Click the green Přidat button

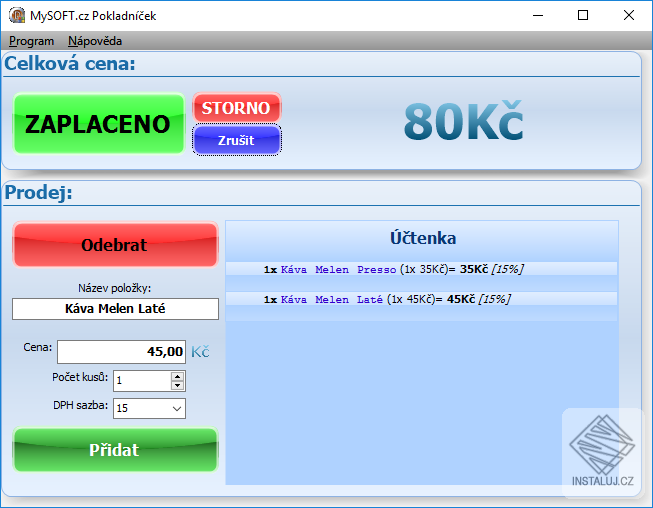point(115,450)
